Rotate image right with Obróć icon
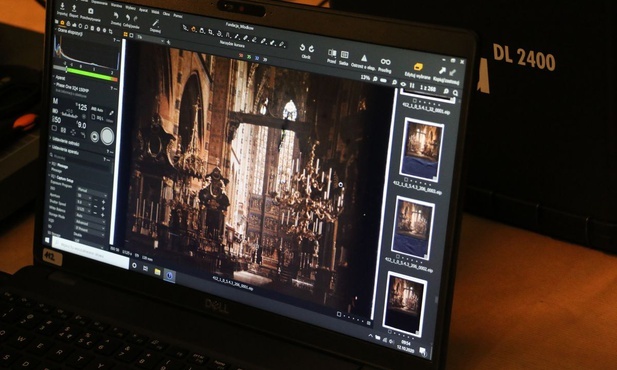This screenshot has width=617, height=370. (x=311, y=48)
